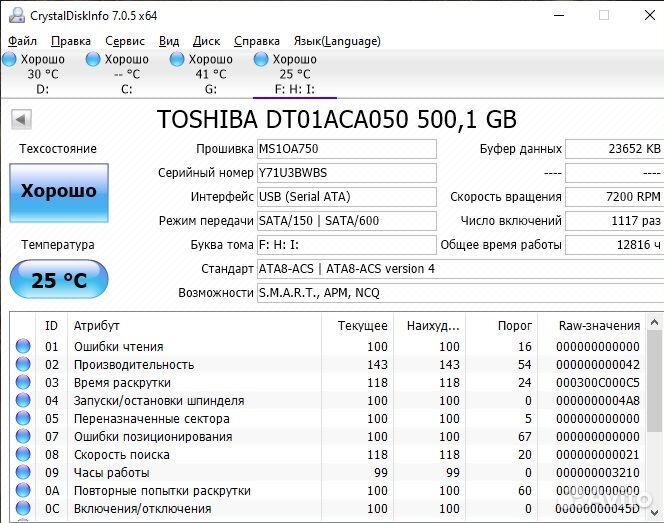Click the serial number field Y71U3BWBS
Image resolution: width=664 pixels, height=523 pixels.
[x=347, y=173]
